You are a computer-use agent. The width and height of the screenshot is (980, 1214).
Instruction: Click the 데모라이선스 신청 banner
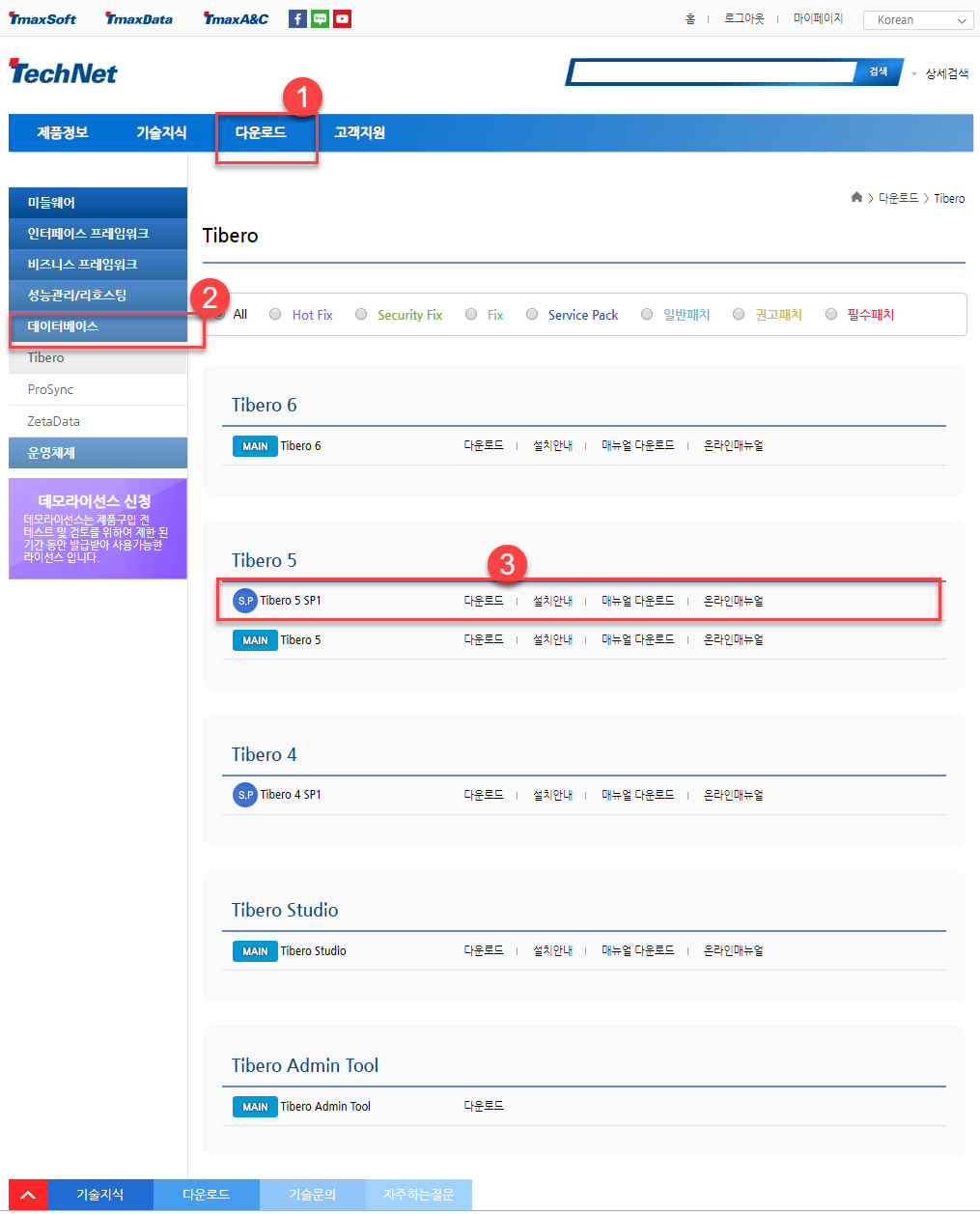pos(98,528)
